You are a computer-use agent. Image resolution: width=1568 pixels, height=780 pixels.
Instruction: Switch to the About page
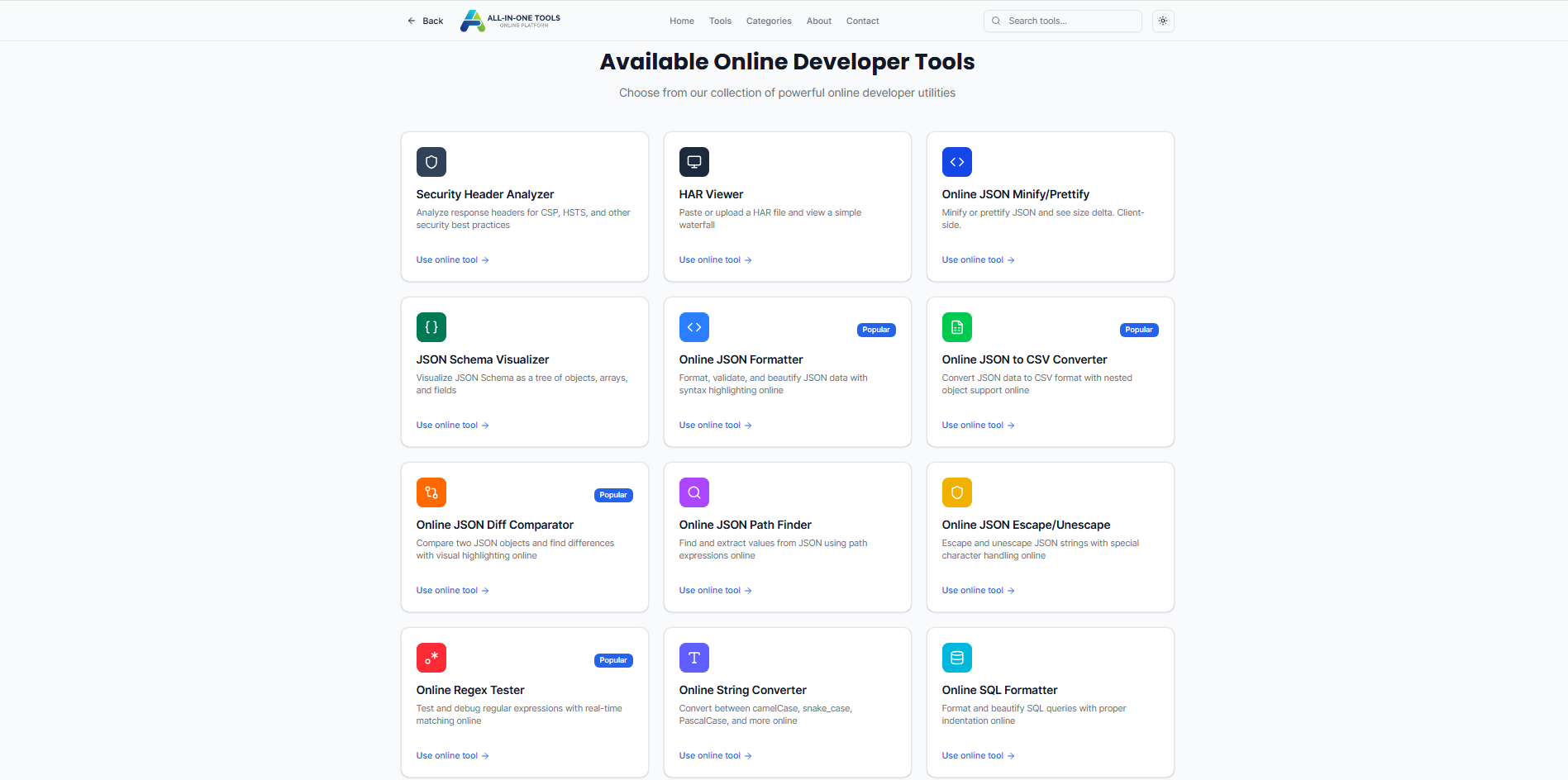818,21
